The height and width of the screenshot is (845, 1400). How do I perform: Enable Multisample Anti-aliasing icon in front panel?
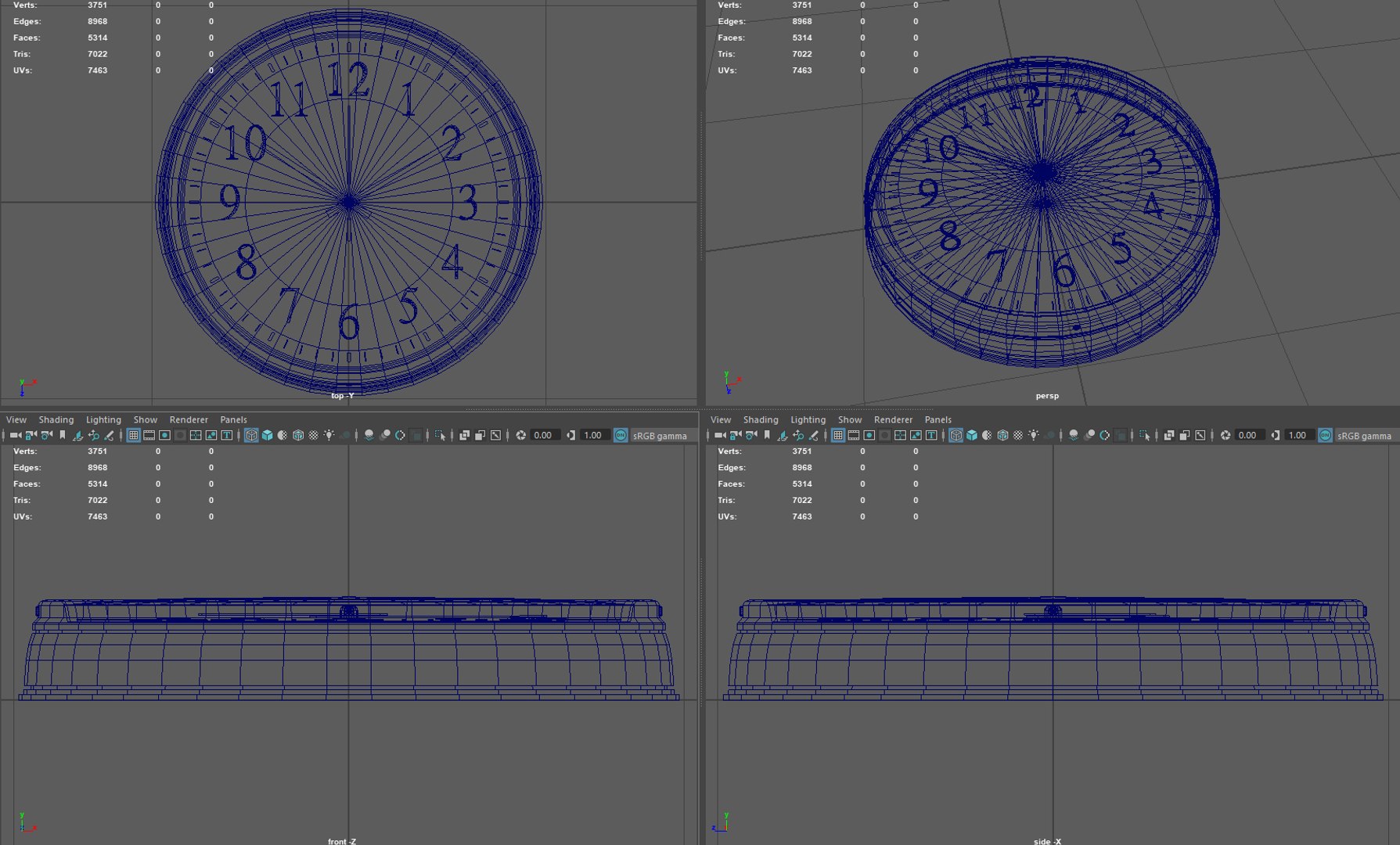[400, 436]
